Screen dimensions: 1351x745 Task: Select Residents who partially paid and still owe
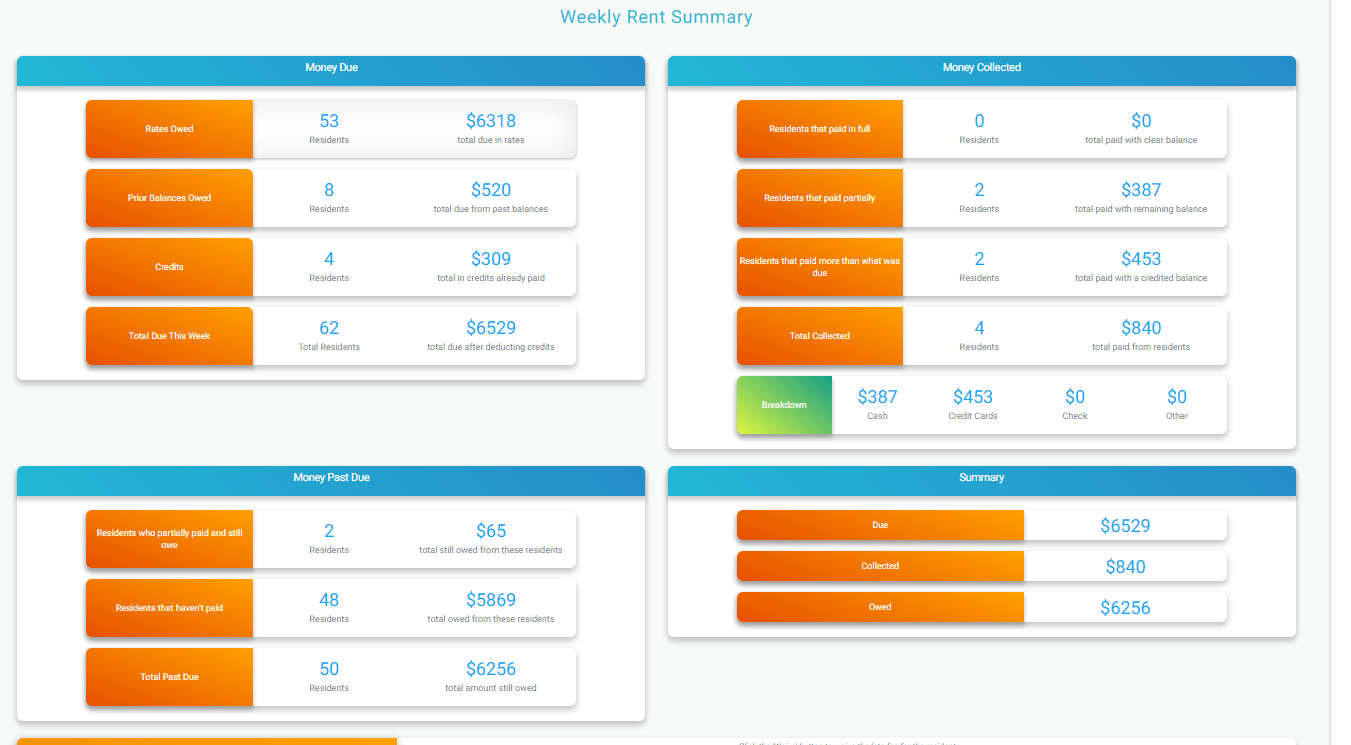coord(169,538)
